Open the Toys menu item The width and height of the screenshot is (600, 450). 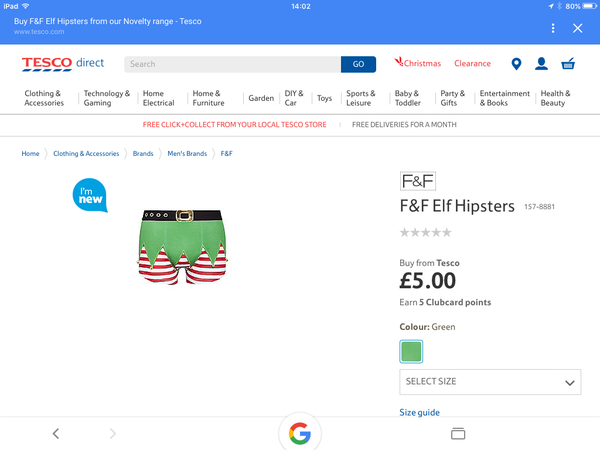coord(324,98)
